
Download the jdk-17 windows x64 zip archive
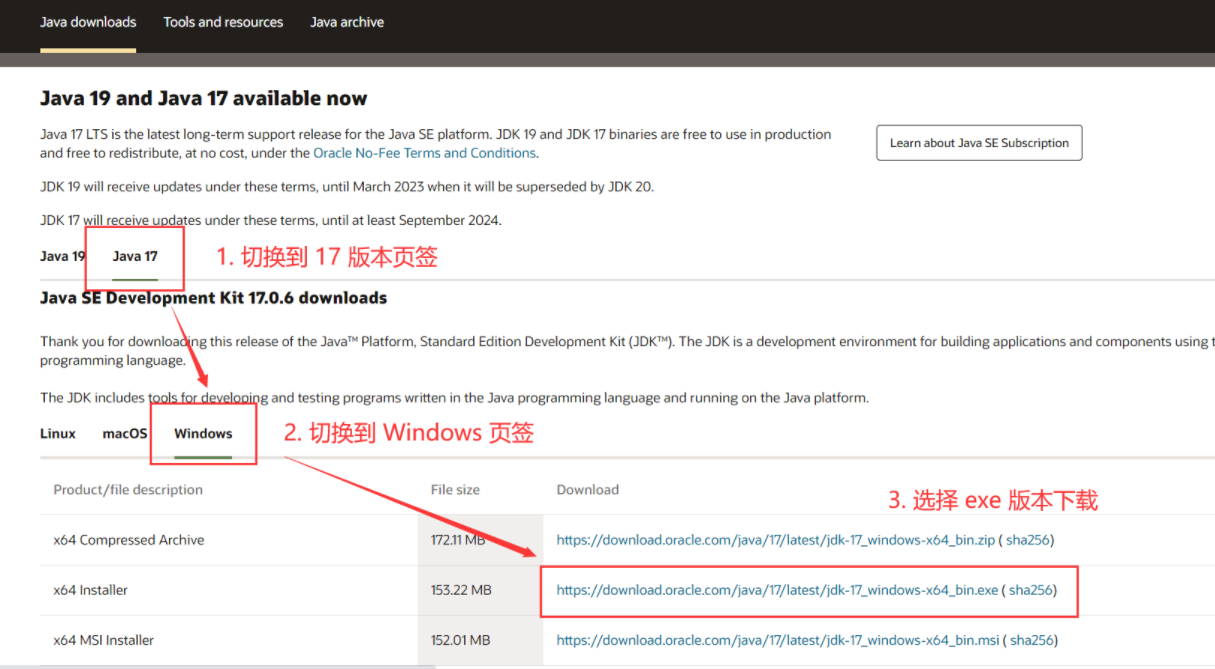(776, 540)
